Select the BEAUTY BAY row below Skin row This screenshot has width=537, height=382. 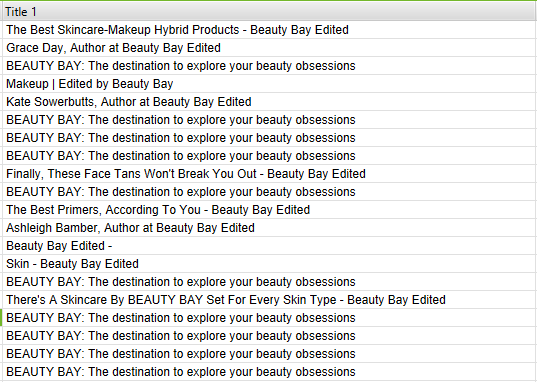pos(269,282)
